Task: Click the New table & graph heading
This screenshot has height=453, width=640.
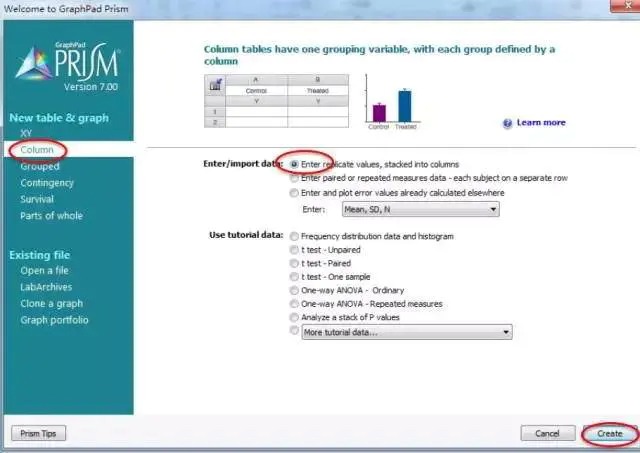Action: coord(59,118)
